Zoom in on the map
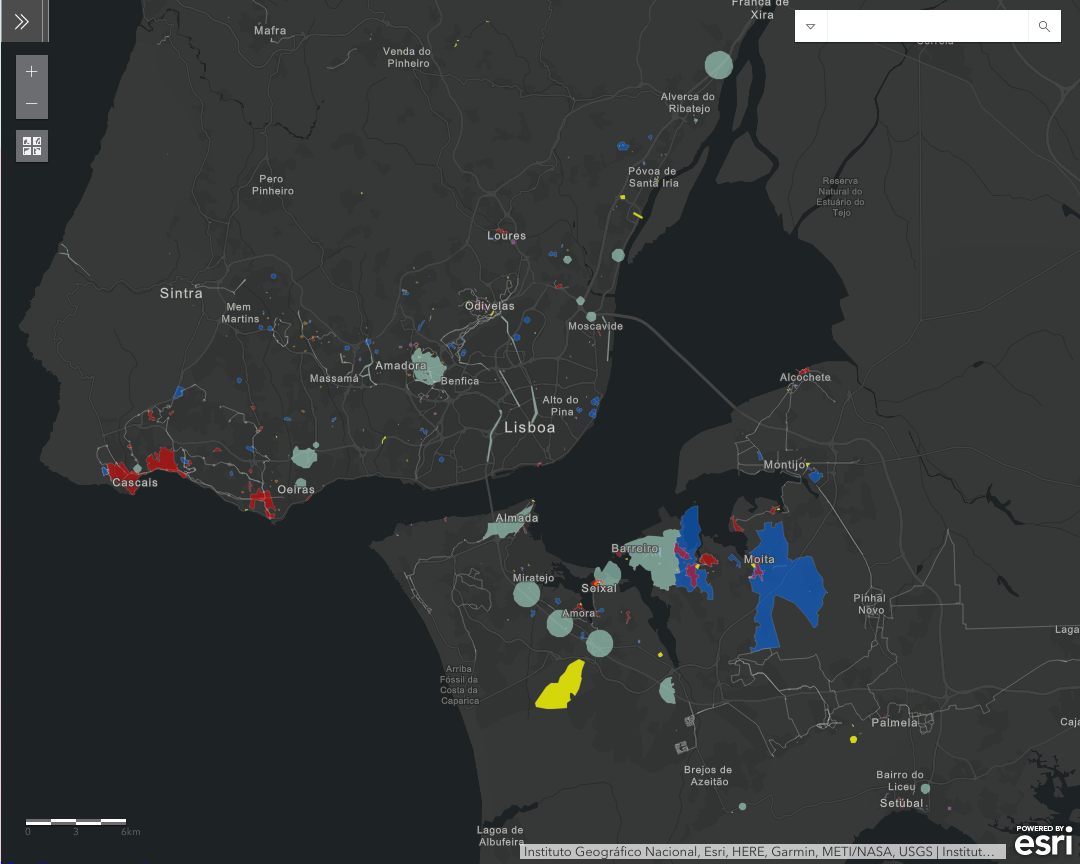Viewport: 1080px width, 864px height. [32, 72]
